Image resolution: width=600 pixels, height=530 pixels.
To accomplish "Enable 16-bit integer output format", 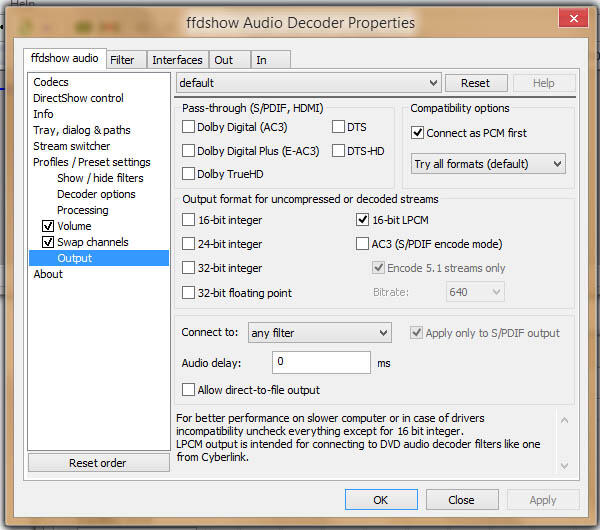I will (189, 220).
